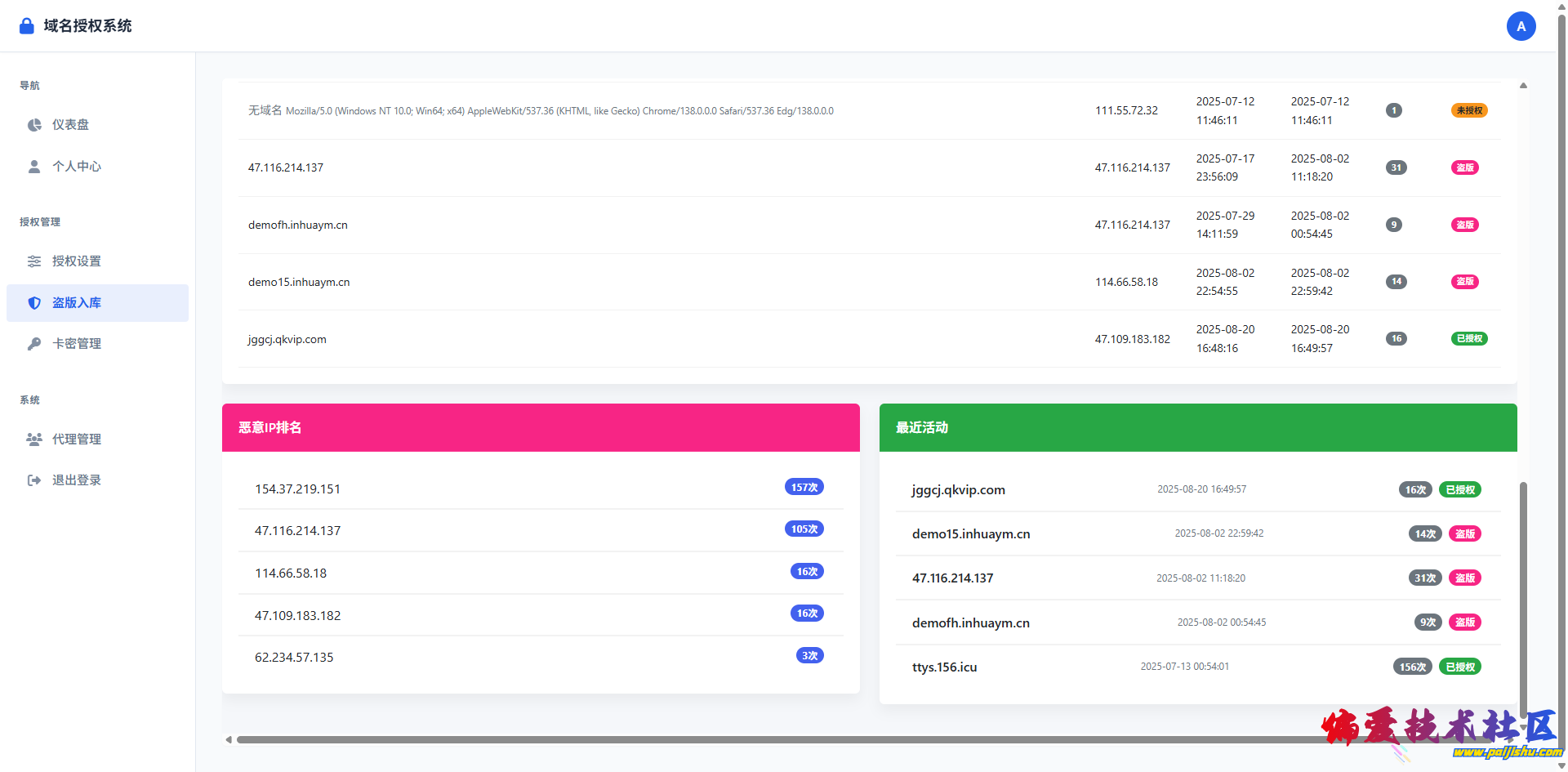Click the 代理管理 group icon
The height and width of the screenshot is (772, 1568).
(34, 440)
